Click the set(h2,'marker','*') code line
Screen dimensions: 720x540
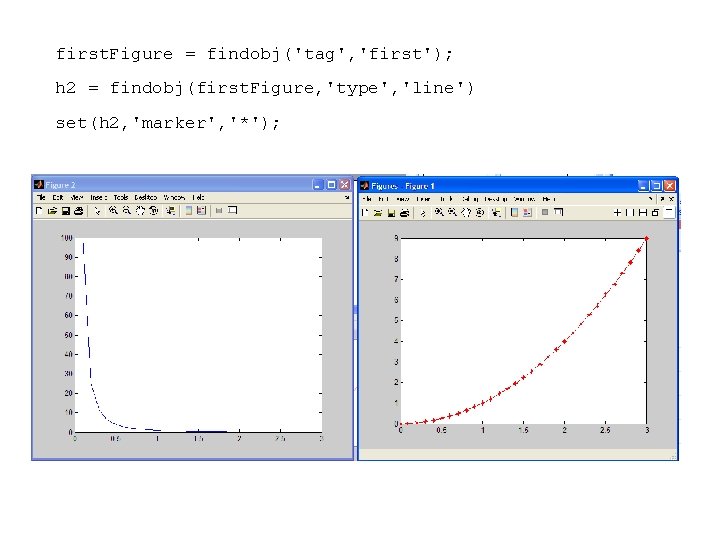point(168,123)
